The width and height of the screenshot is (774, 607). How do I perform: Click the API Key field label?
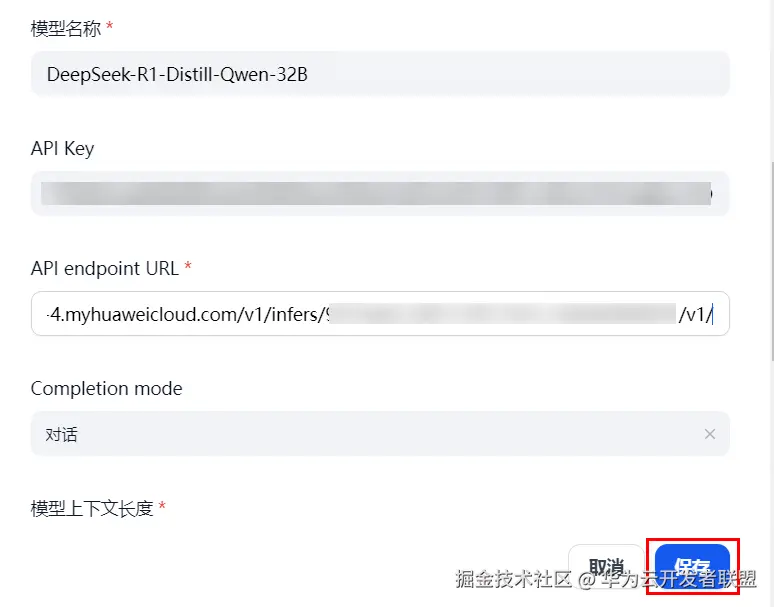pos(62,149)
